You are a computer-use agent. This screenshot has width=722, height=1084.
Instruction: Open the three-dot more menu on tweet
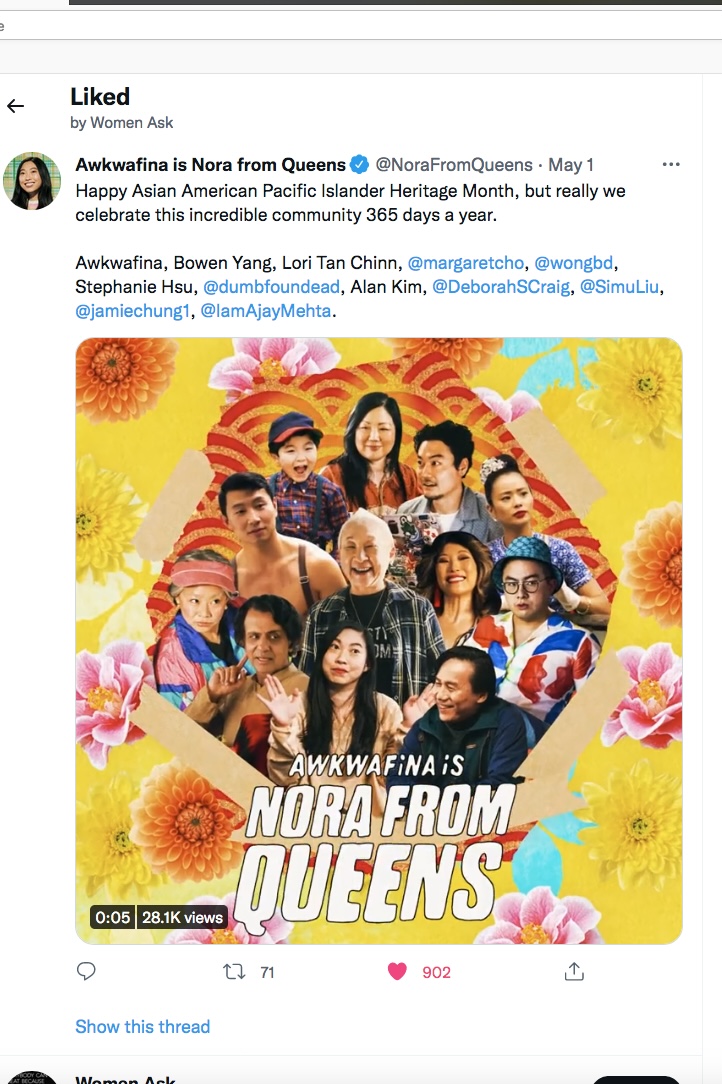670,165
